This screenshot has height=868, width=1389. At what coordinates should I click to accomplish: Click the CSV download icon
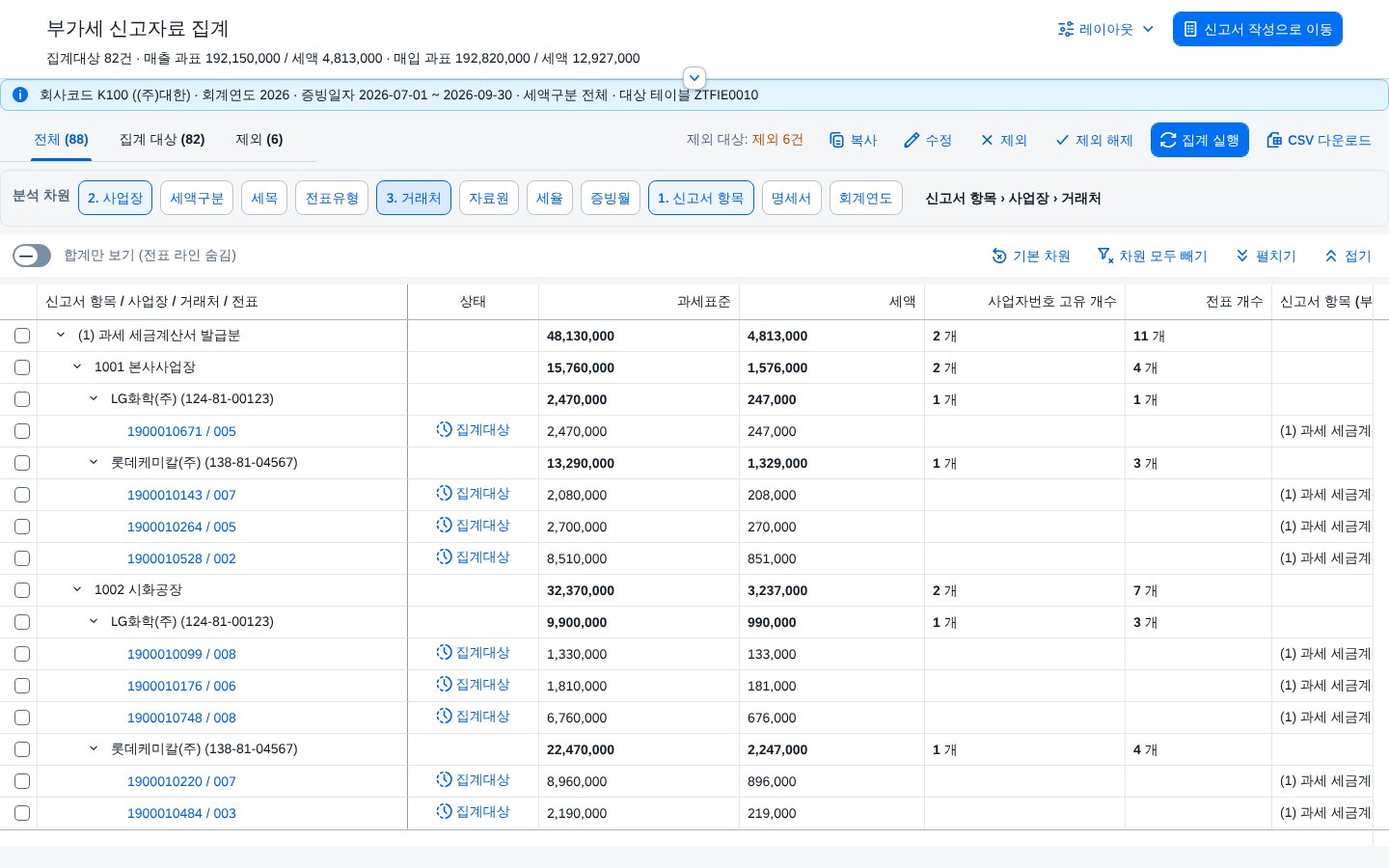(1274, 140)
